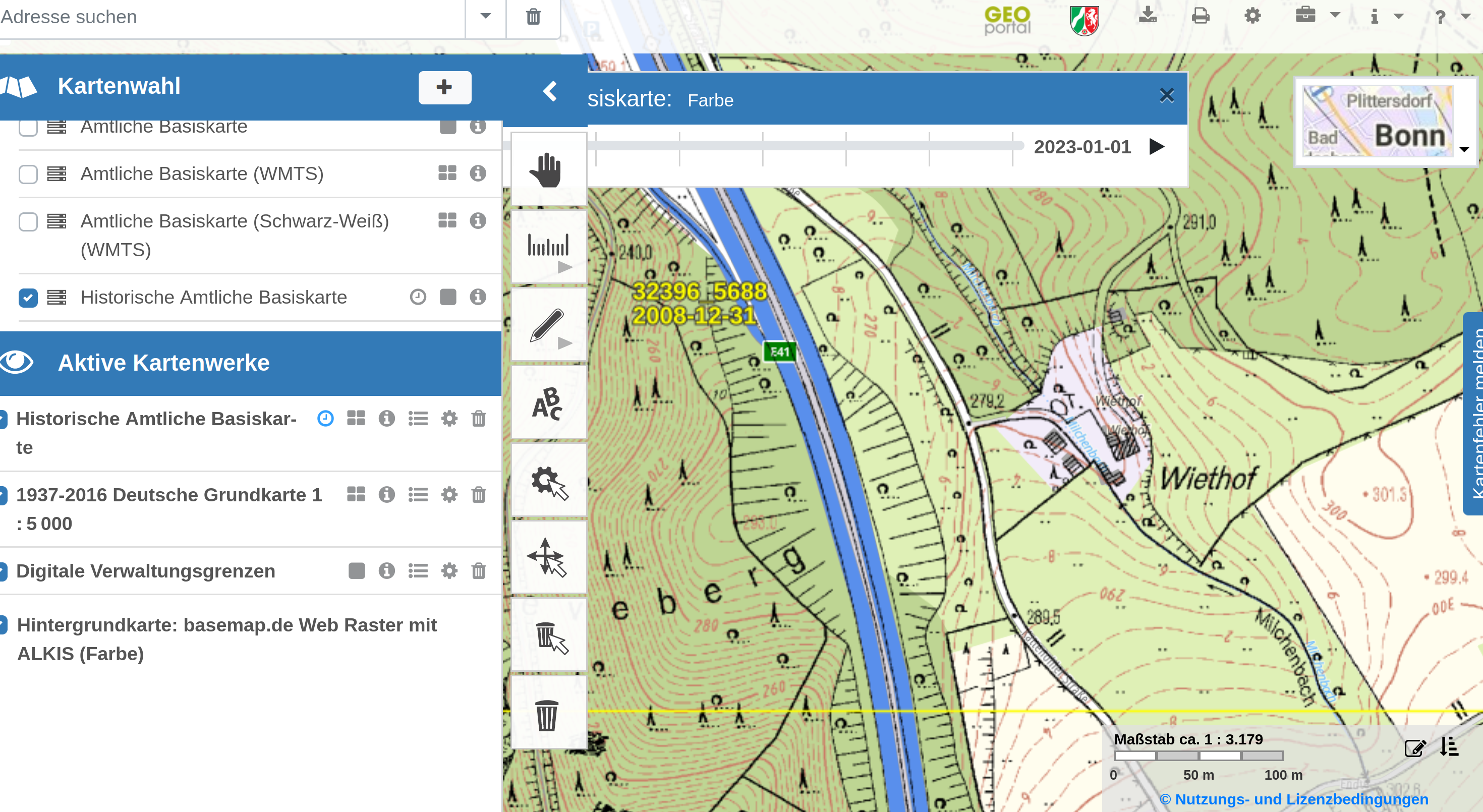Open the info 'i' dropdown menu
Screen dimensions: 1483x812
[x=1386, y=16]
